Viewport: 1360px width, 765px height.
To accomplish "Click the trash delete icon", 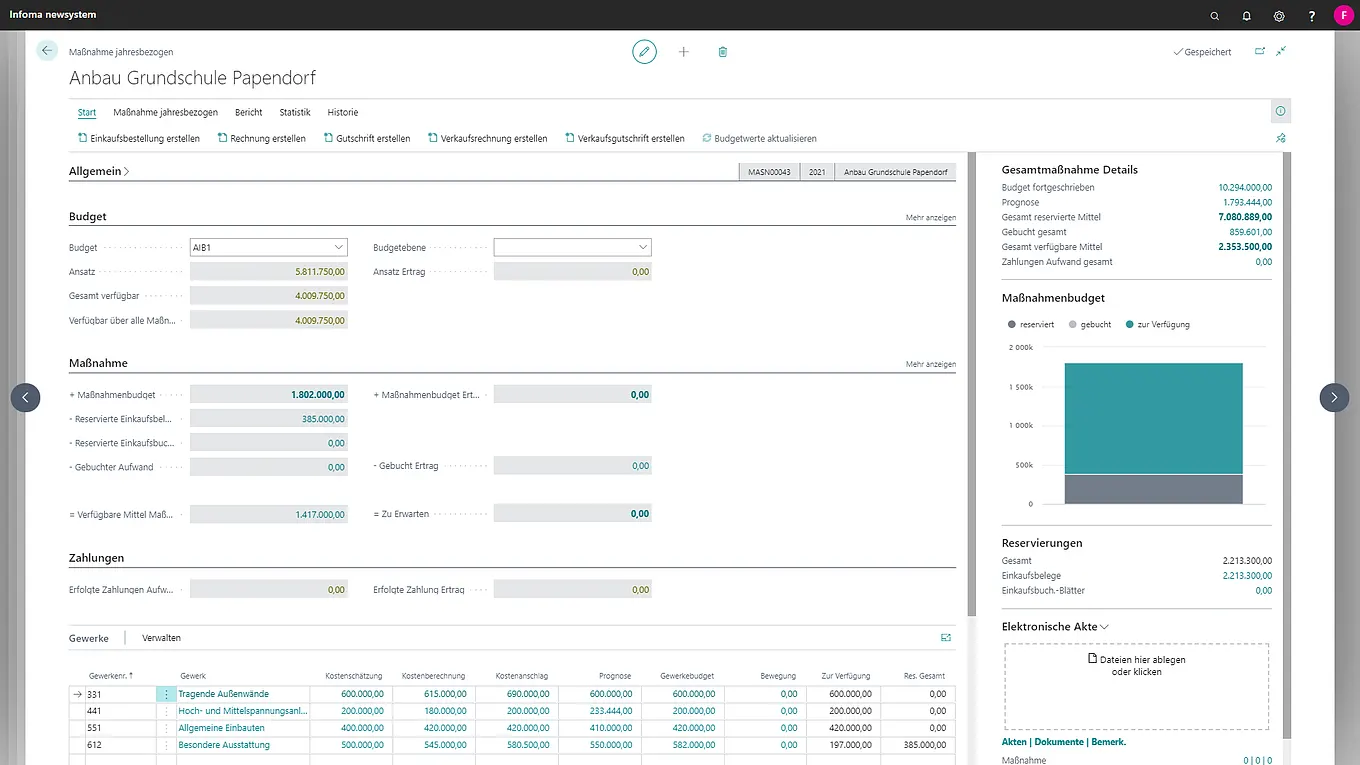I will click(x=723, y=52).
